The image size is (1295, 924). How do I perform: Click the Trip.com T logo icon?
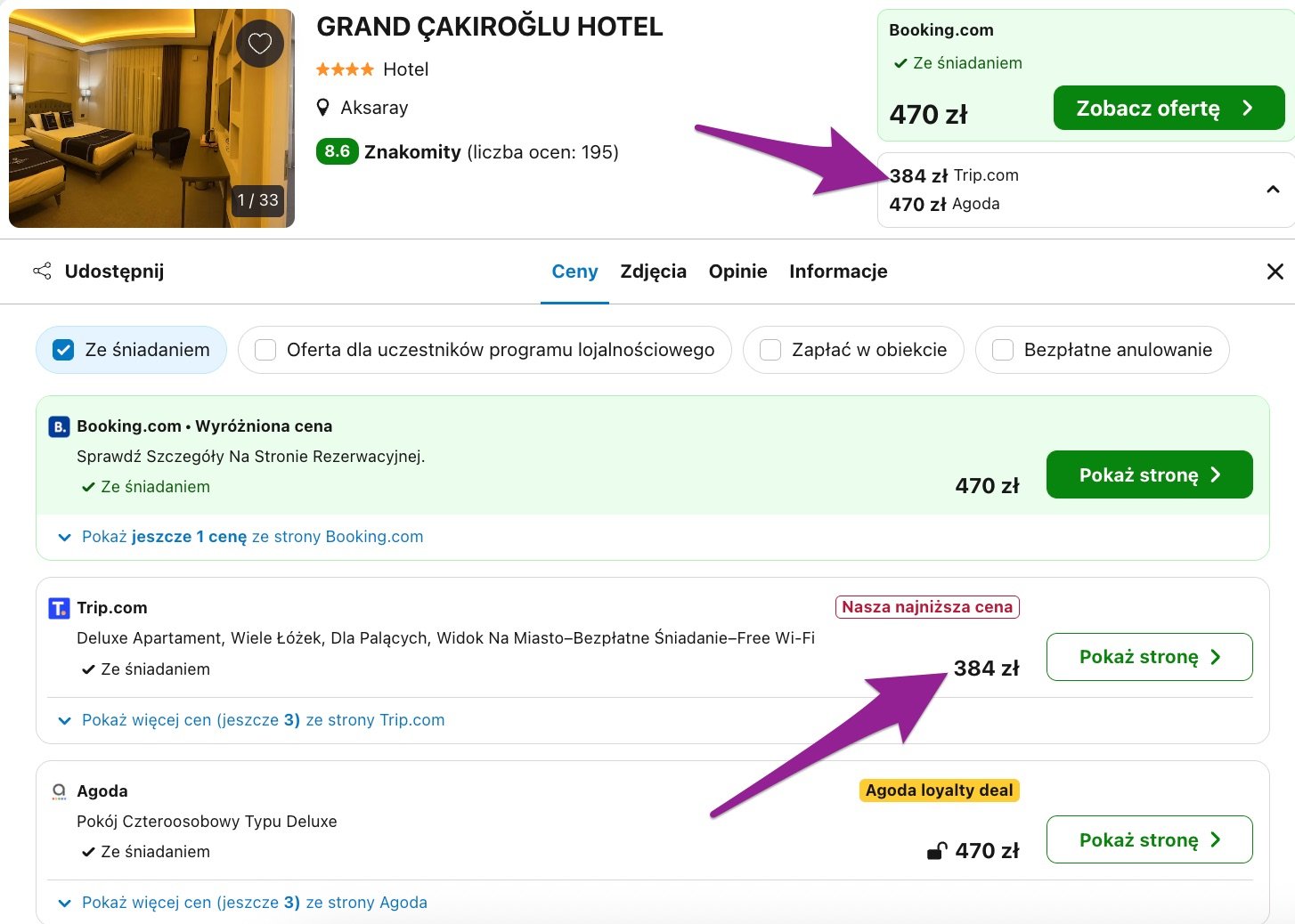click(x=59, y=608)
